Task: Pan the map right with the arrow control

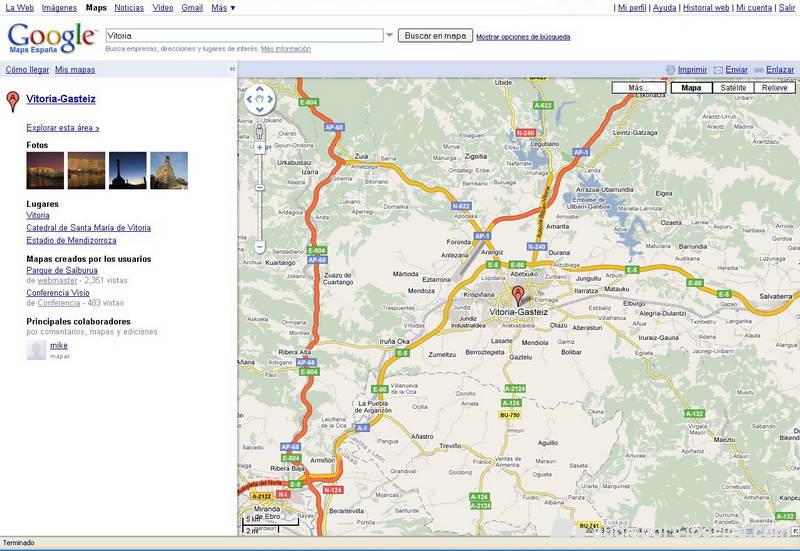Action: click(270, 99)
